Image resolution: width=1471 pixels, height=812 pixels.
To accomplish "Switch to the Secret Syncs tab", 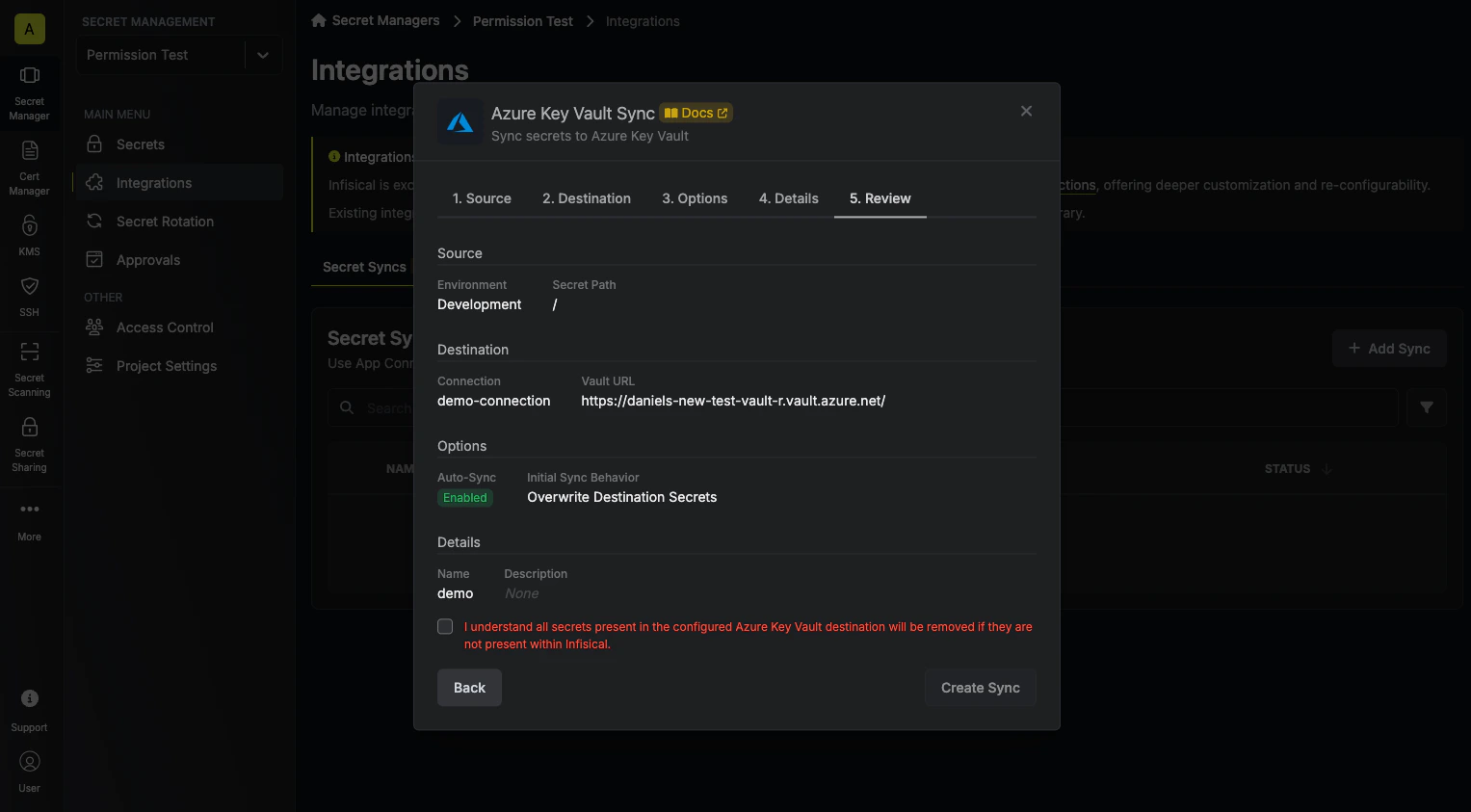I will pos(364,267).
